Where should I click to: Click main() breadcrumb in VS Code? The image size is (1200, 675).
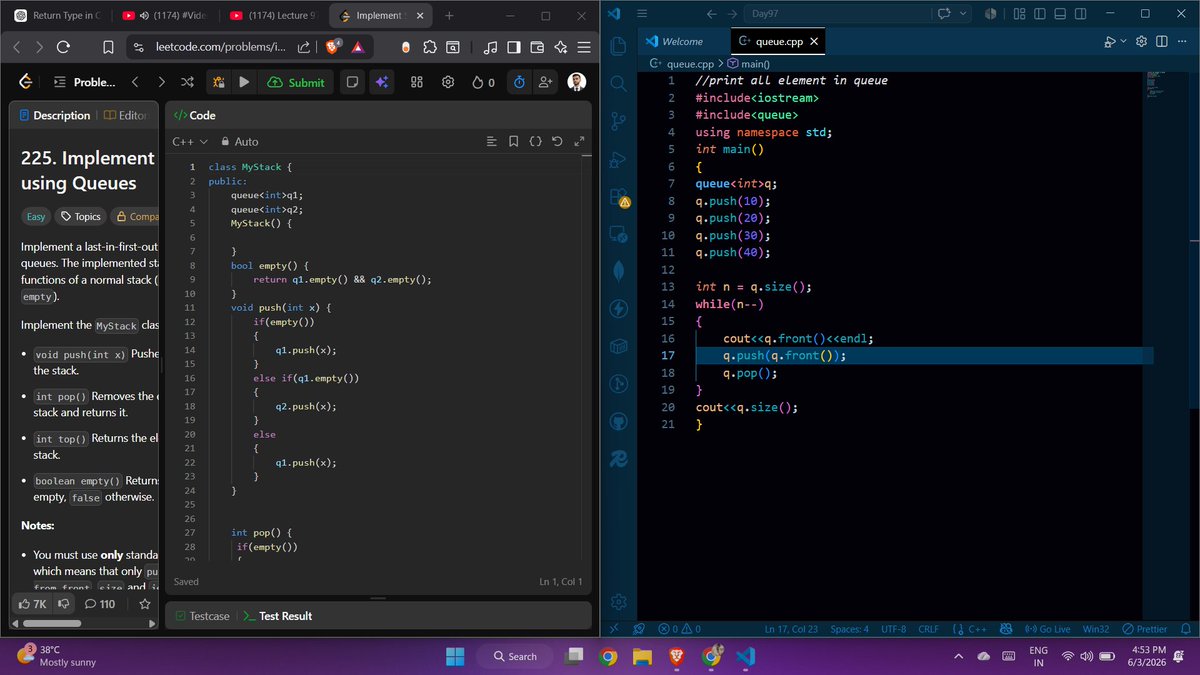tap(748, 63)
